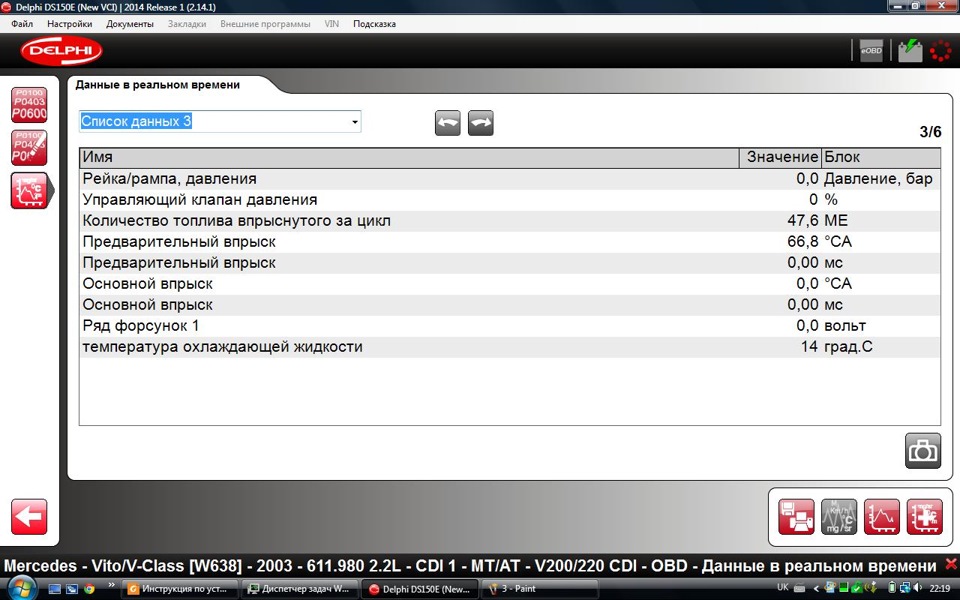Screen dimensions: 960x600
Task: Select Основной впрыск row with 0,00 мс
Action: pos(510,305)
